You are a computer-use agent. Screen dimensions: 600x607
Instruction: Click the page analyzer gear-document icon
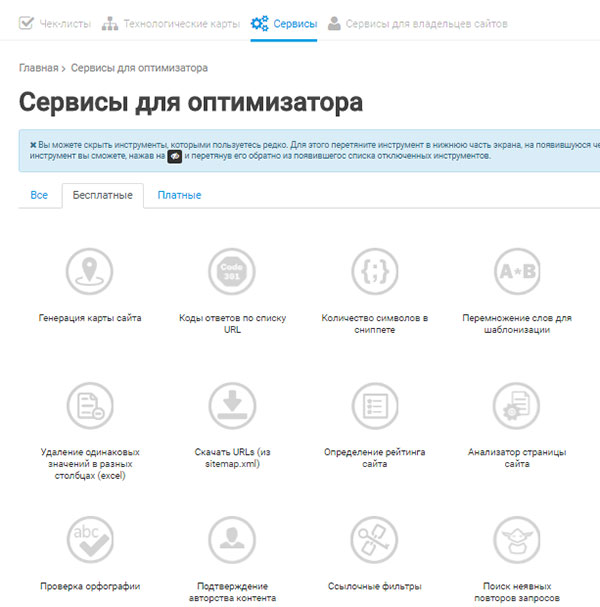tap(516, 406)
